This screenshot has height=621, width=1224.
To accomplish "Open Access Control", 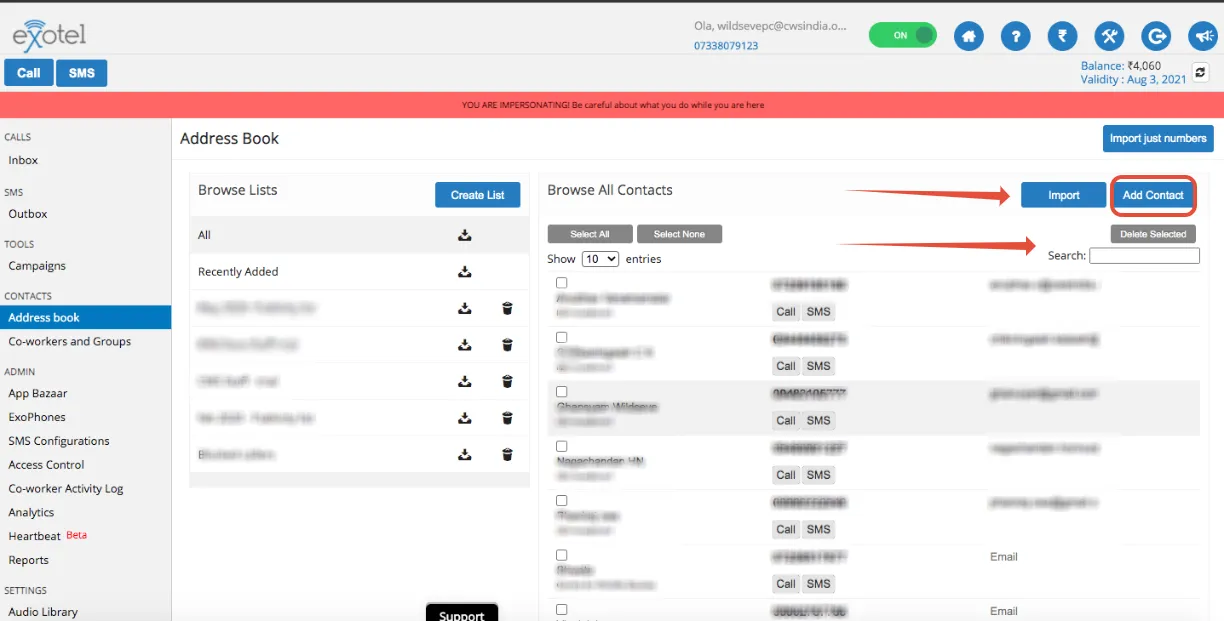I will [x=46, y=465].
